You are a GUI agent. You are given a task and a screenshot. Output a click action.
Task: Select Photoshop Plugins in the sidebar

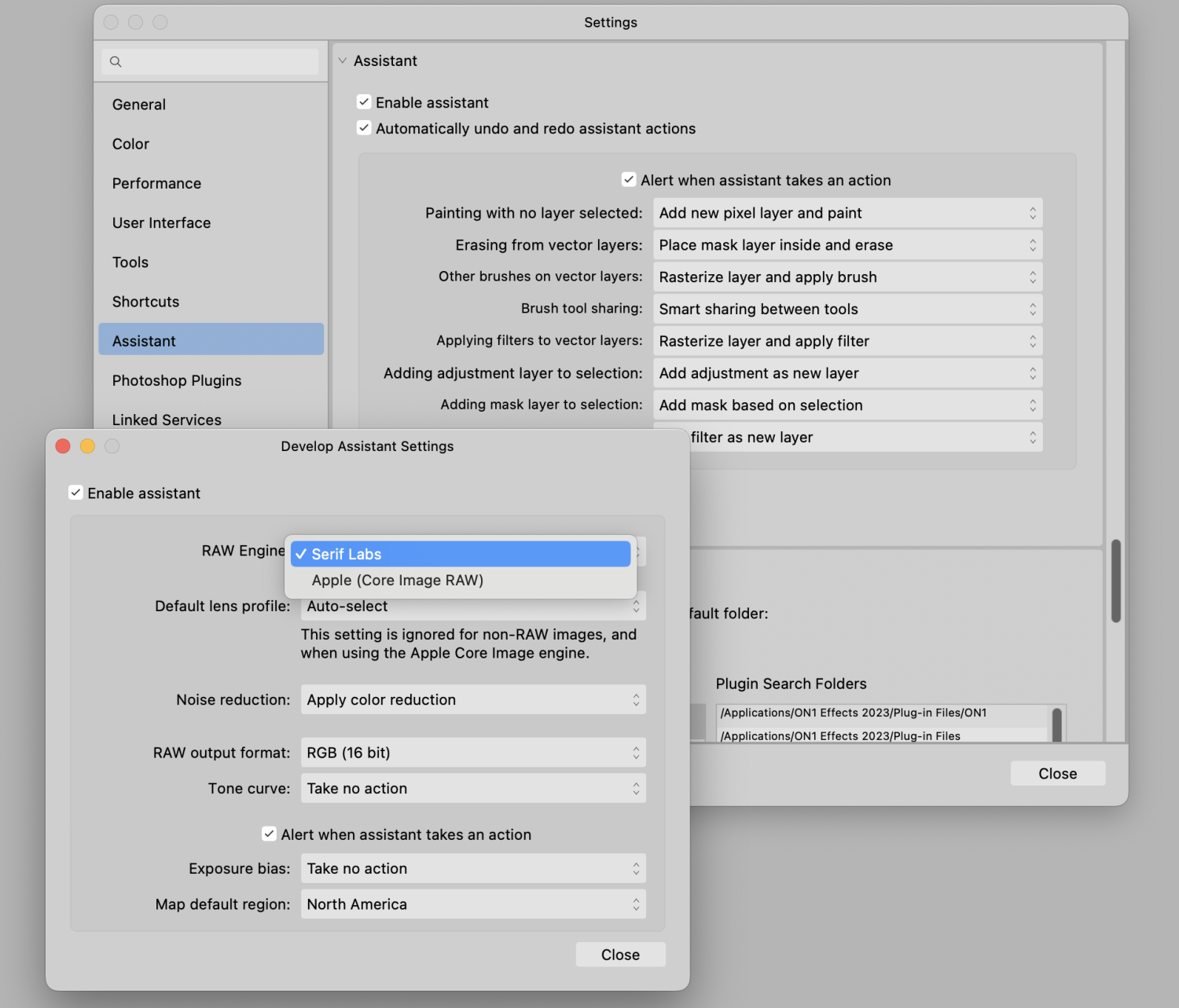click(x=176, y=380)
